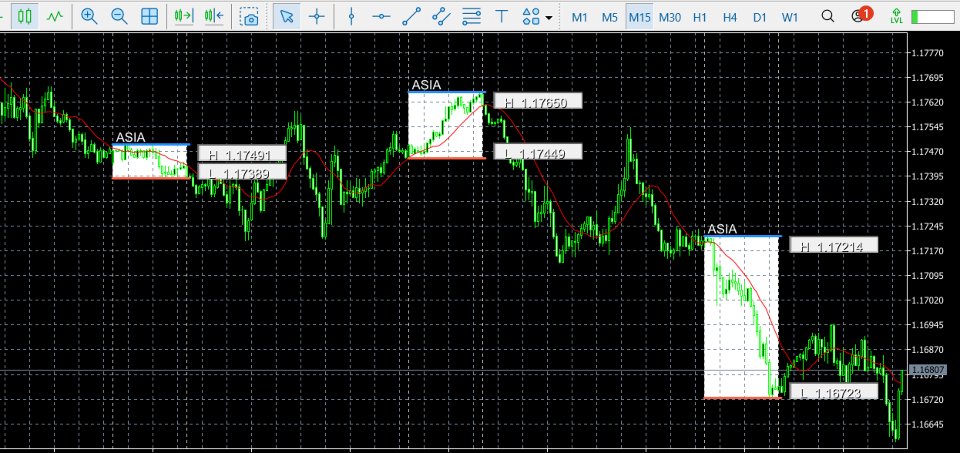Tile chart windows with grid icon
Screen dimensions: 960x453
click(x=149, y=17)
